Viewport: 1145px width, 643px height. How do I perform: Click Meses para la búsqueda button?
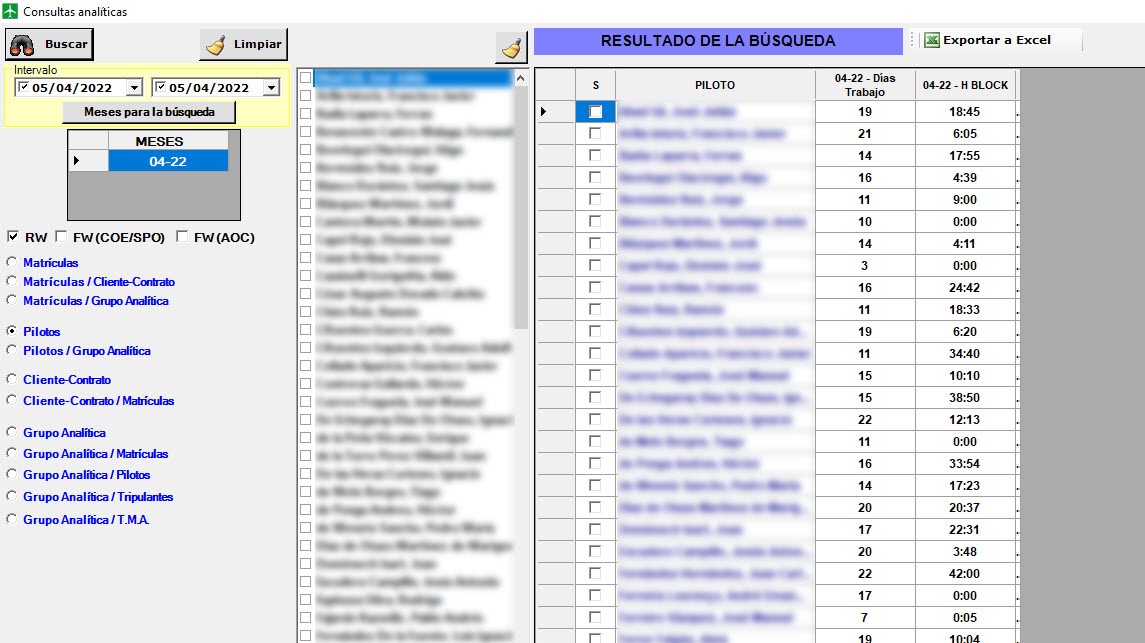click(x=149, y=112)
